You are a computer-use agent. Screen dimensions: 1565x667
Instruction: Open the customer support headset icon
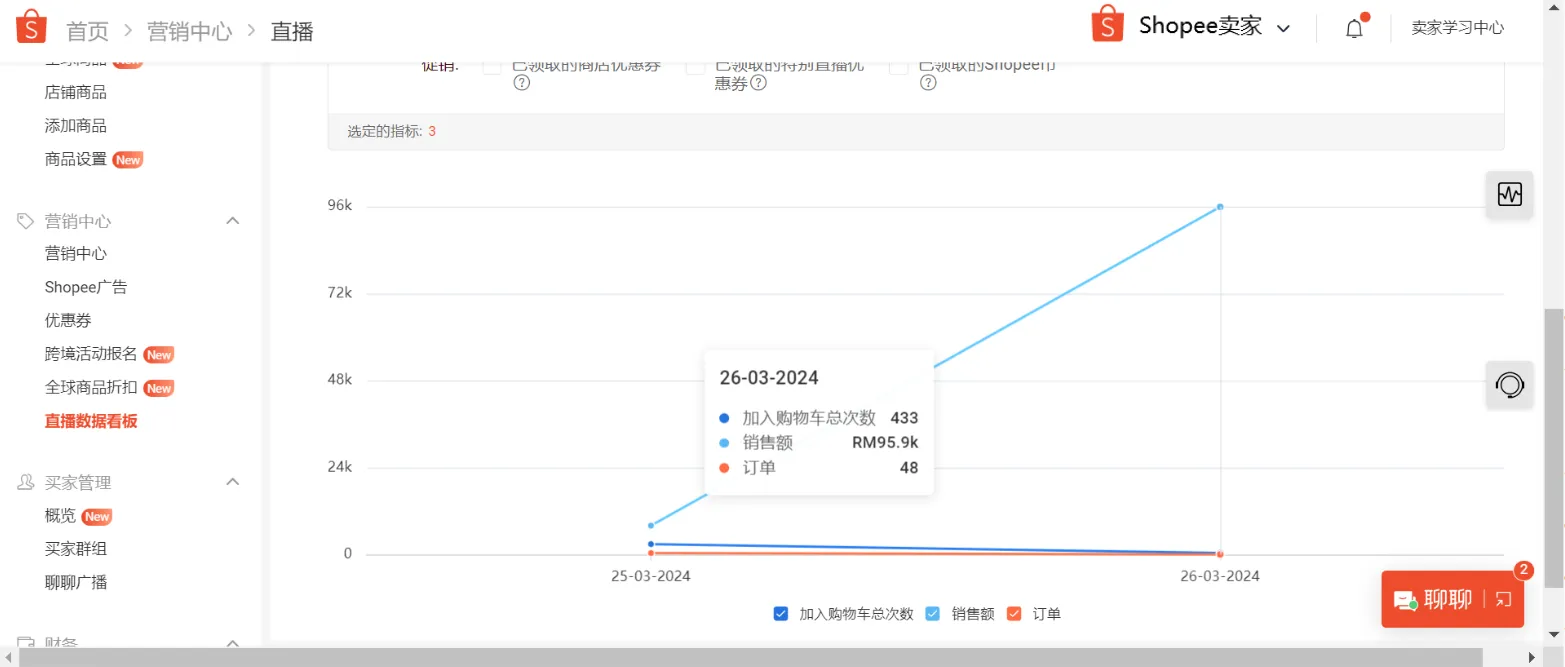click(1508, 385)
